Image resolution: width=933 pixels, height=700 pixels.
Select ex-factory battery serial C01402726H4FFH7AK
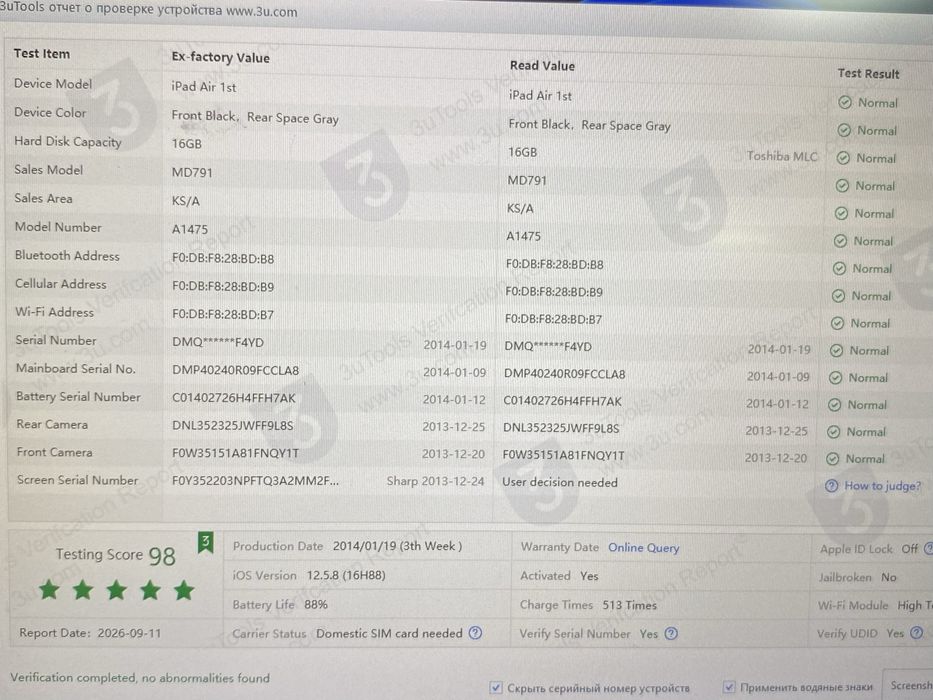click(234, 398)
